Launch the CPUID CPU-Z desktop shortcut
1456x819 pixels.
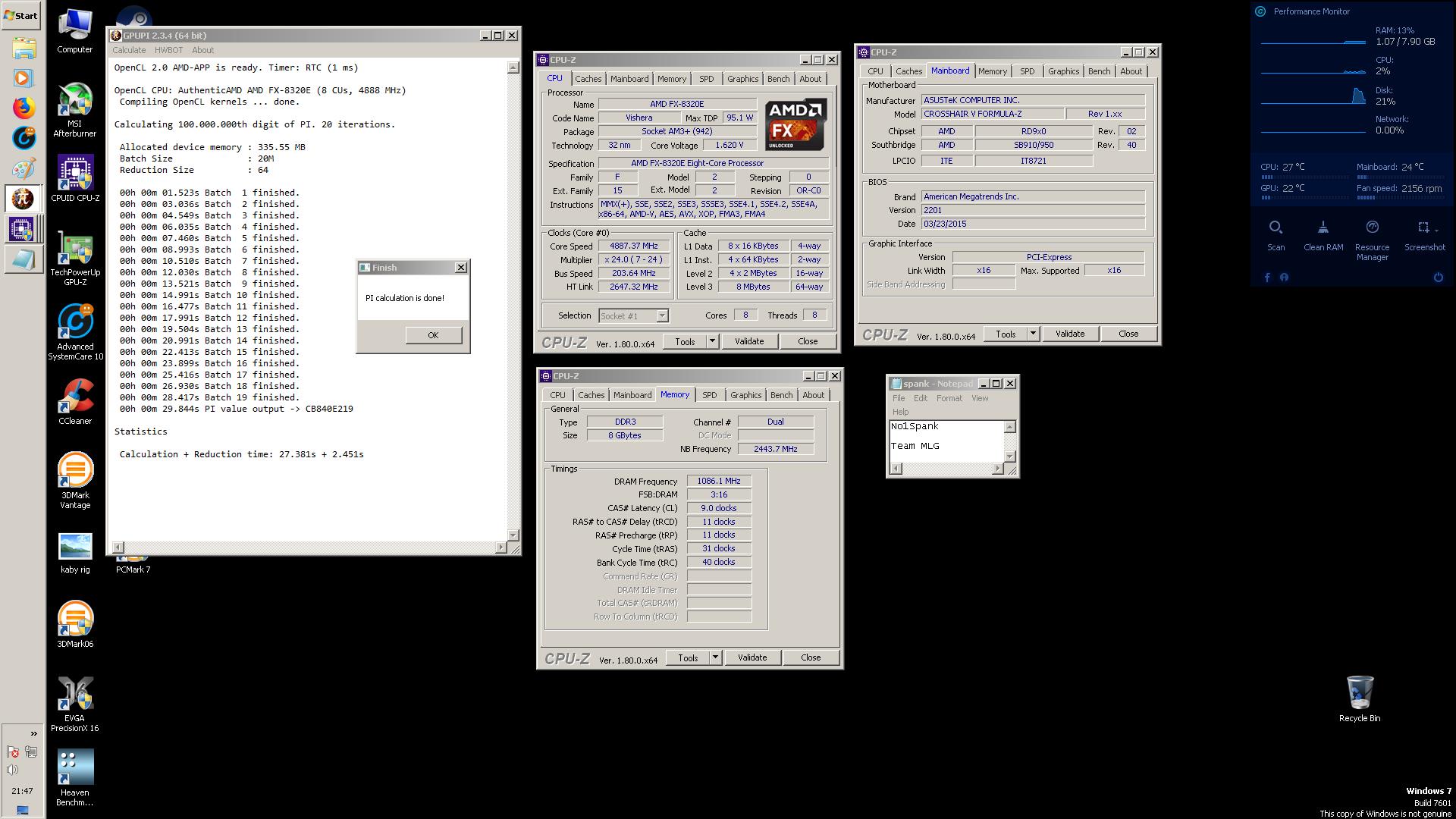pos(75,179)
